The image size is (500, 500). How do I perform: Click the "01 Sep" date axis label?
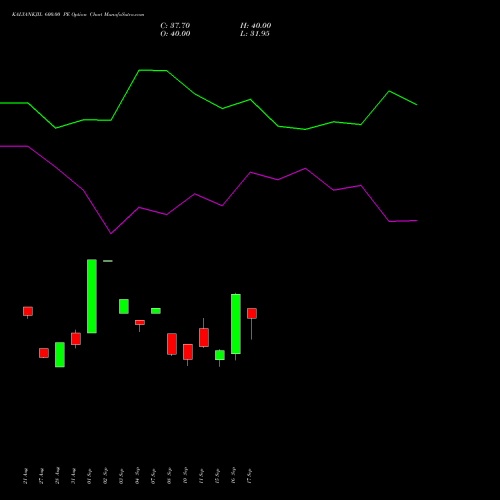[89, 476]
